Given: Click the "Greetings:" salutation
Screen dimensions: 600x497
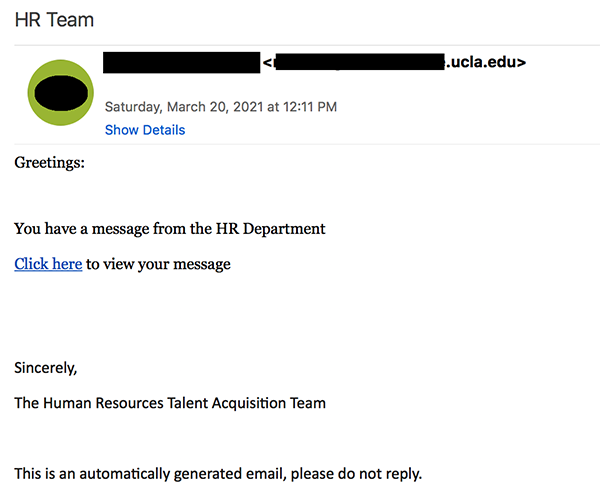Looking at the screenshot, I should 49,162.
